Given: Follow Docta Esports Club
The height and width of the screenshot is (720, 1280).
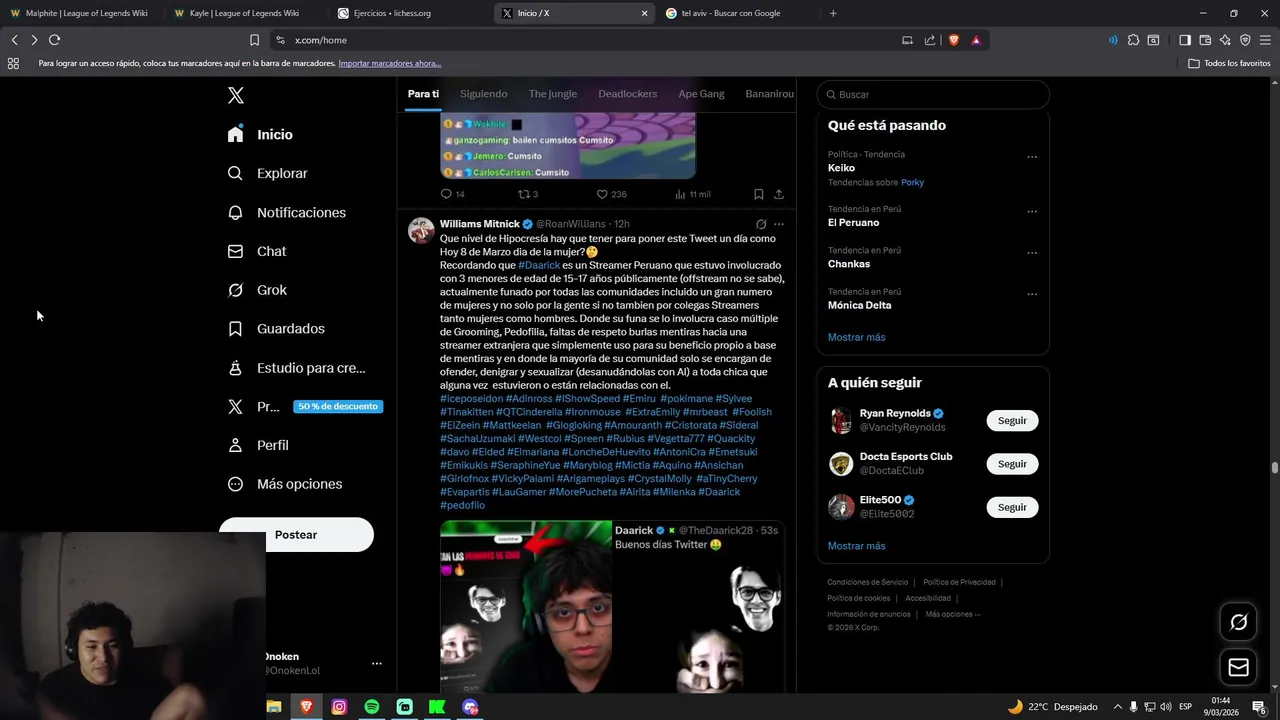Looking at the screenshot, I should click(1012, 464).
